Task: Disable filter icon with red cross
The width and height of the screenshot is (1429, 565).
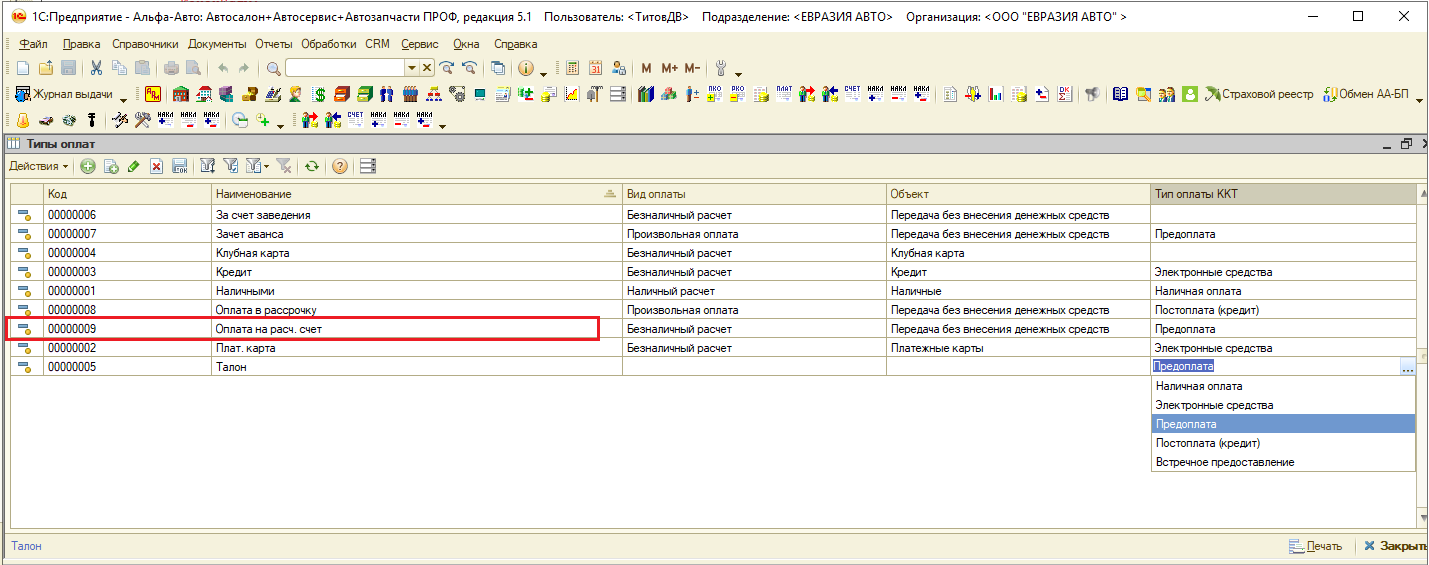Action: pyautogui.click(x=283, y=166)
